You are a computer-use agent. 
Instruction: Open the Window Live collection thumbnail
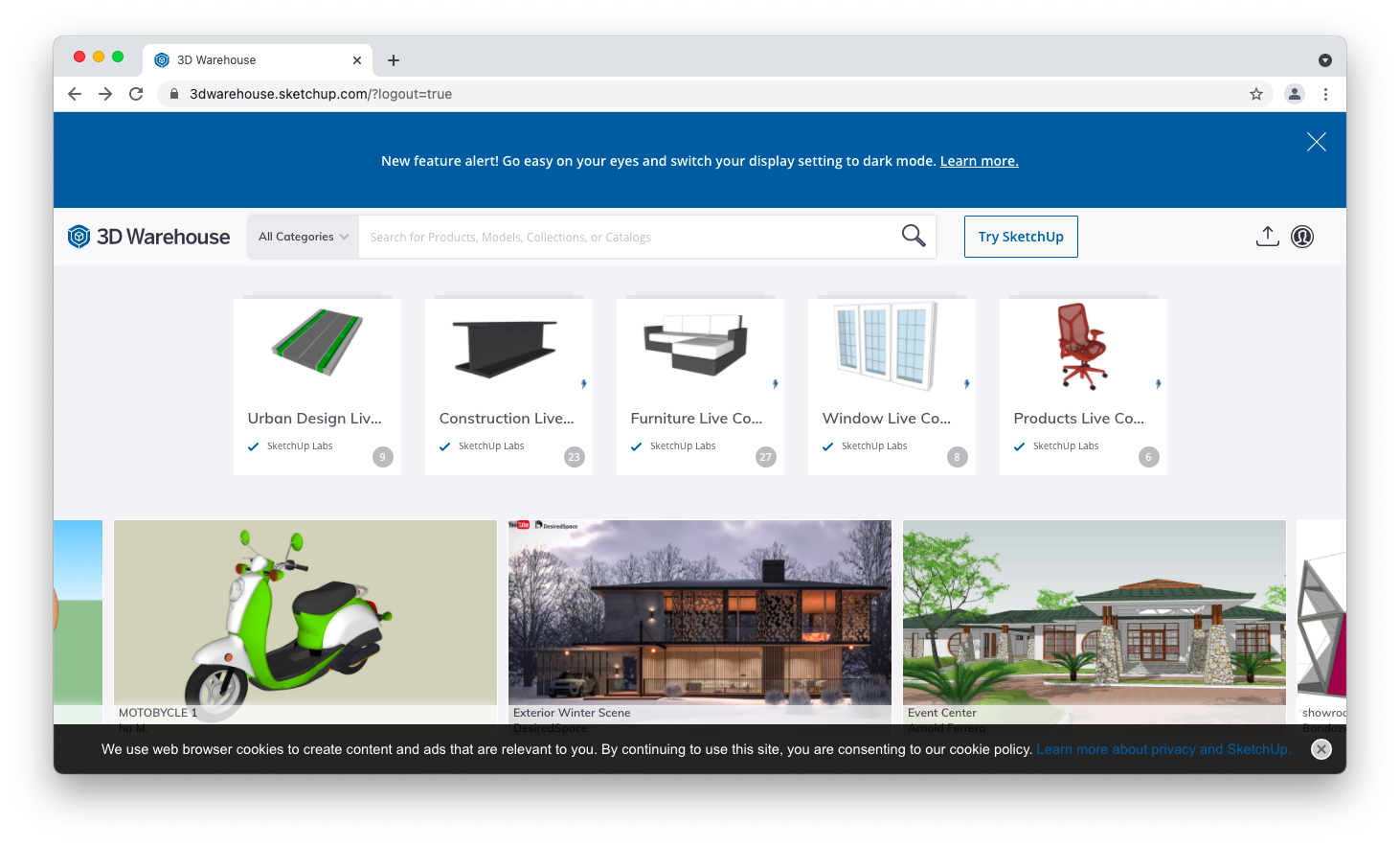coord(886,346)
